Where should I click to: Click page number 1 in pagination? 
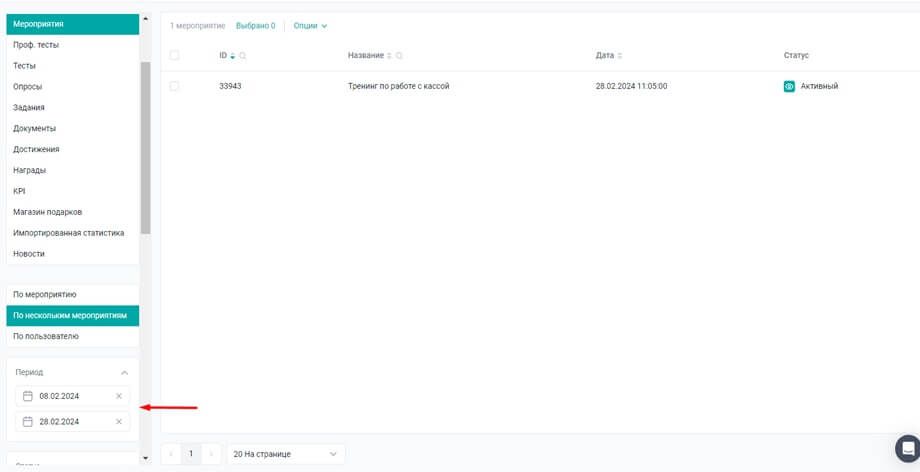click(x=191, y=454)
